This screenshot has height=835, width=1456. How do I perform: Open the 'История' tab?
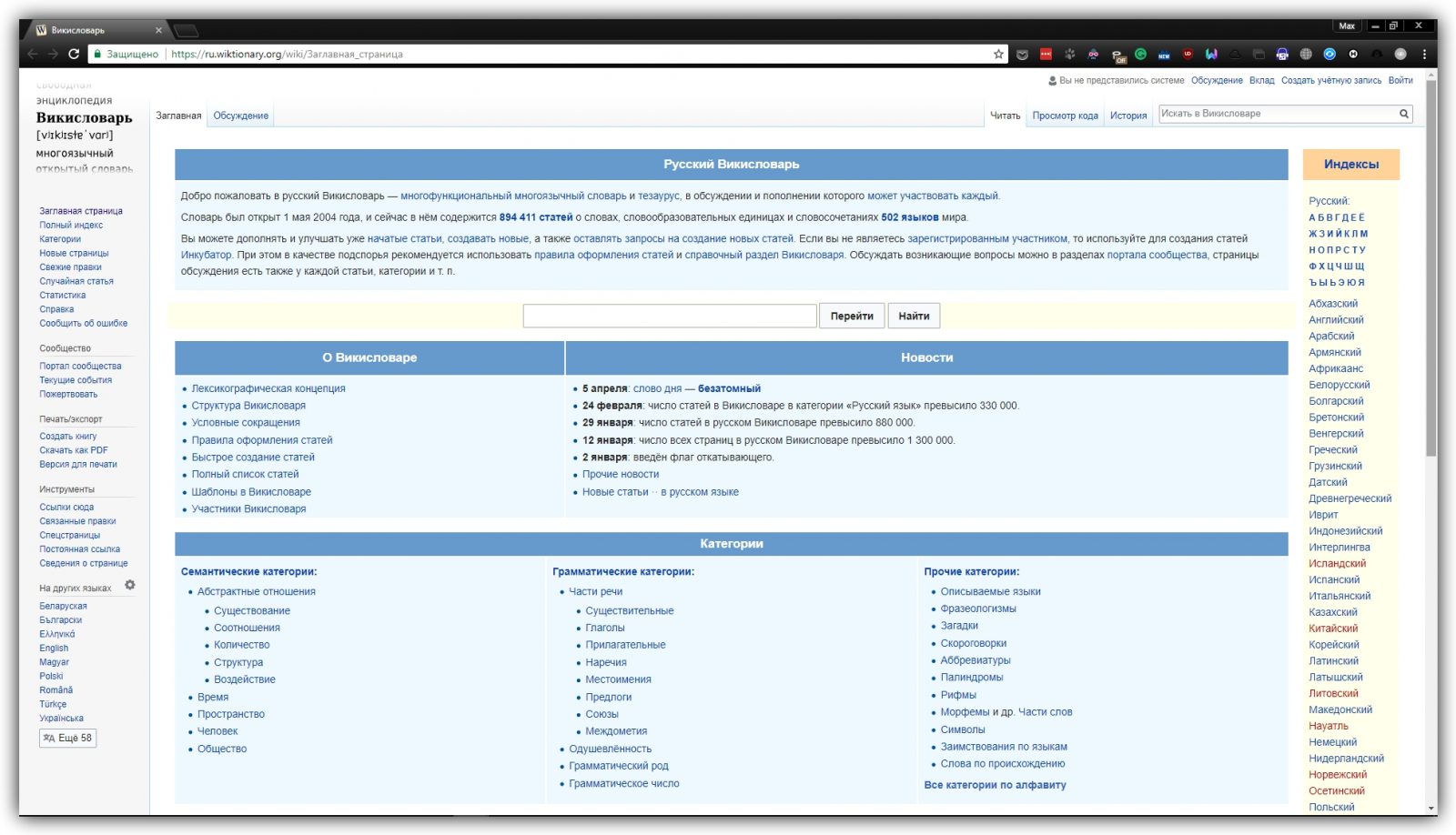pyautogui.click(x=1128, y=116)
